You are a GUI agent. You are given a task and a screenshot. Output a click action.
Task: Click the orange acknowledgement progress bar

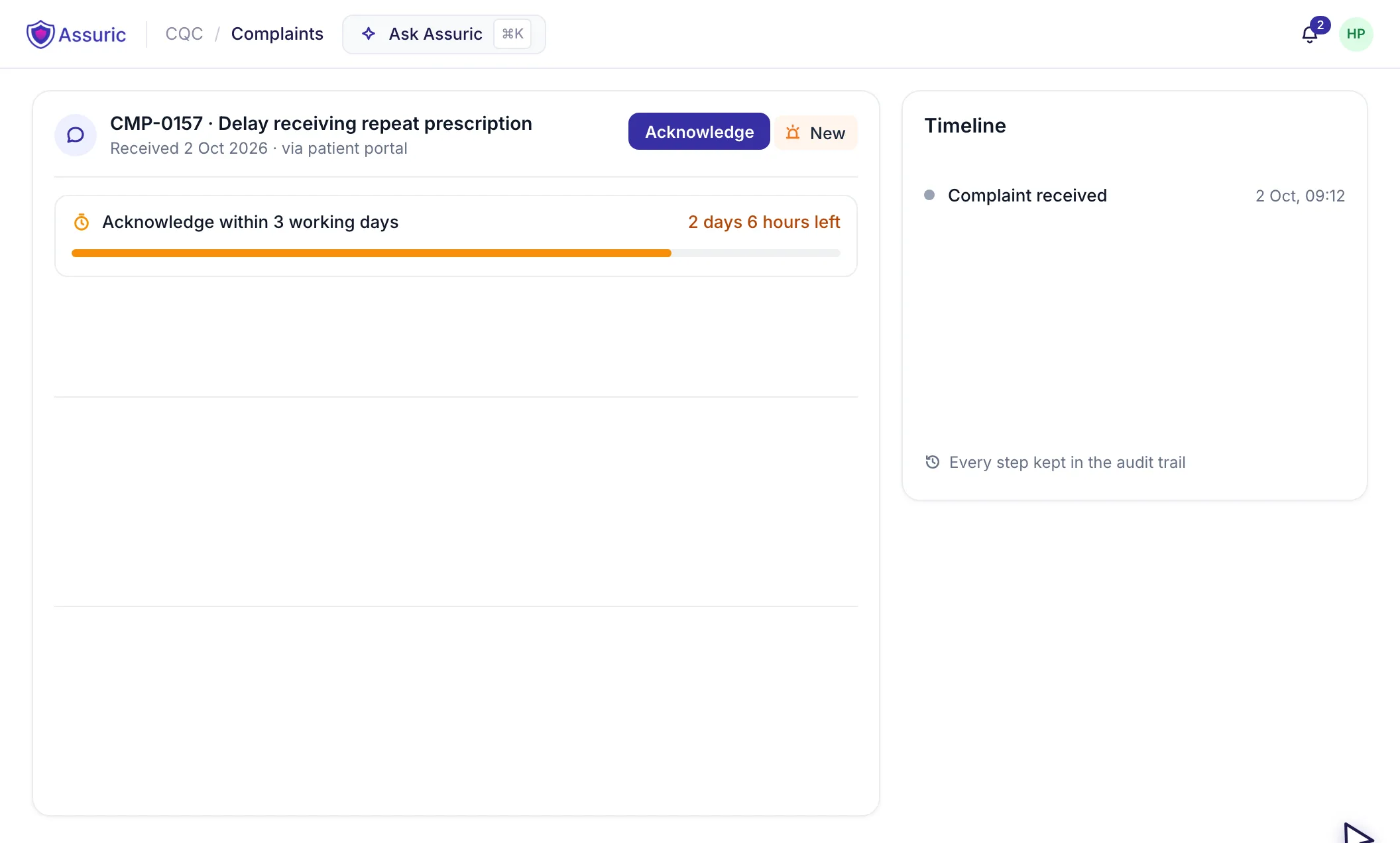[x=456, y=253]
